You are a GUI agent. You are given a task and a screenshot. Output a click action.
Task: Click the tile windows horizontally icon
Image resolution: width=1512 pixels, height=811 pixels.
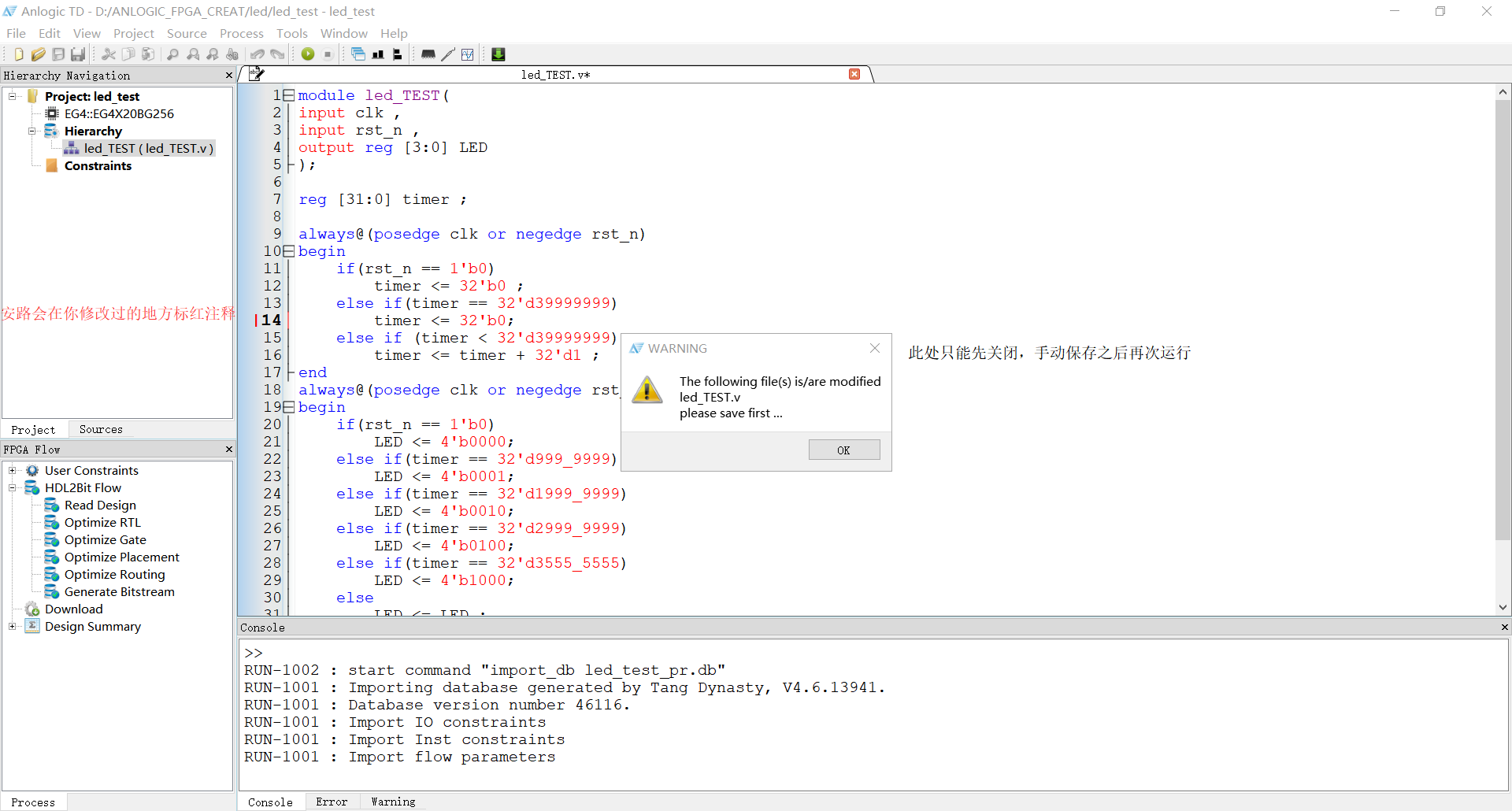coord(378,54)
